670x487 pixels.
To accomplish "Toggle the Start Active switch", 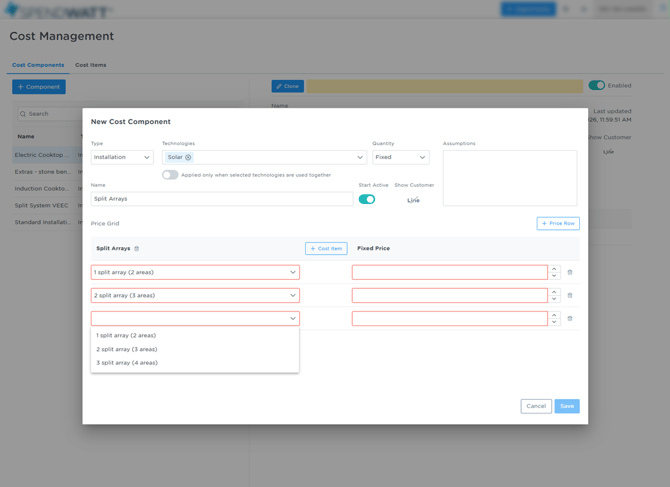I will (x=367, y=199).
